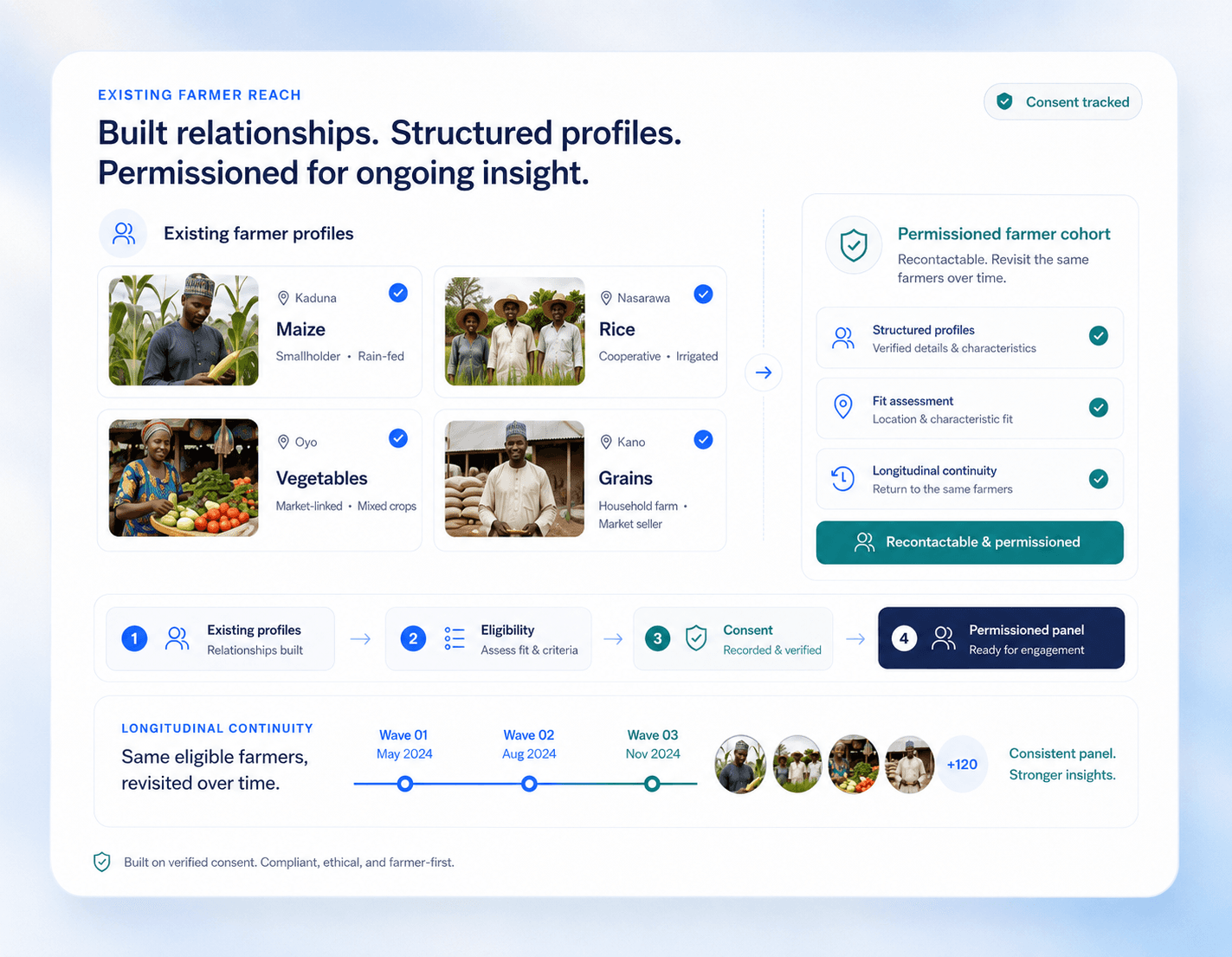
Task: Click the list icon in Eligibility step
Action: point(455,638)
